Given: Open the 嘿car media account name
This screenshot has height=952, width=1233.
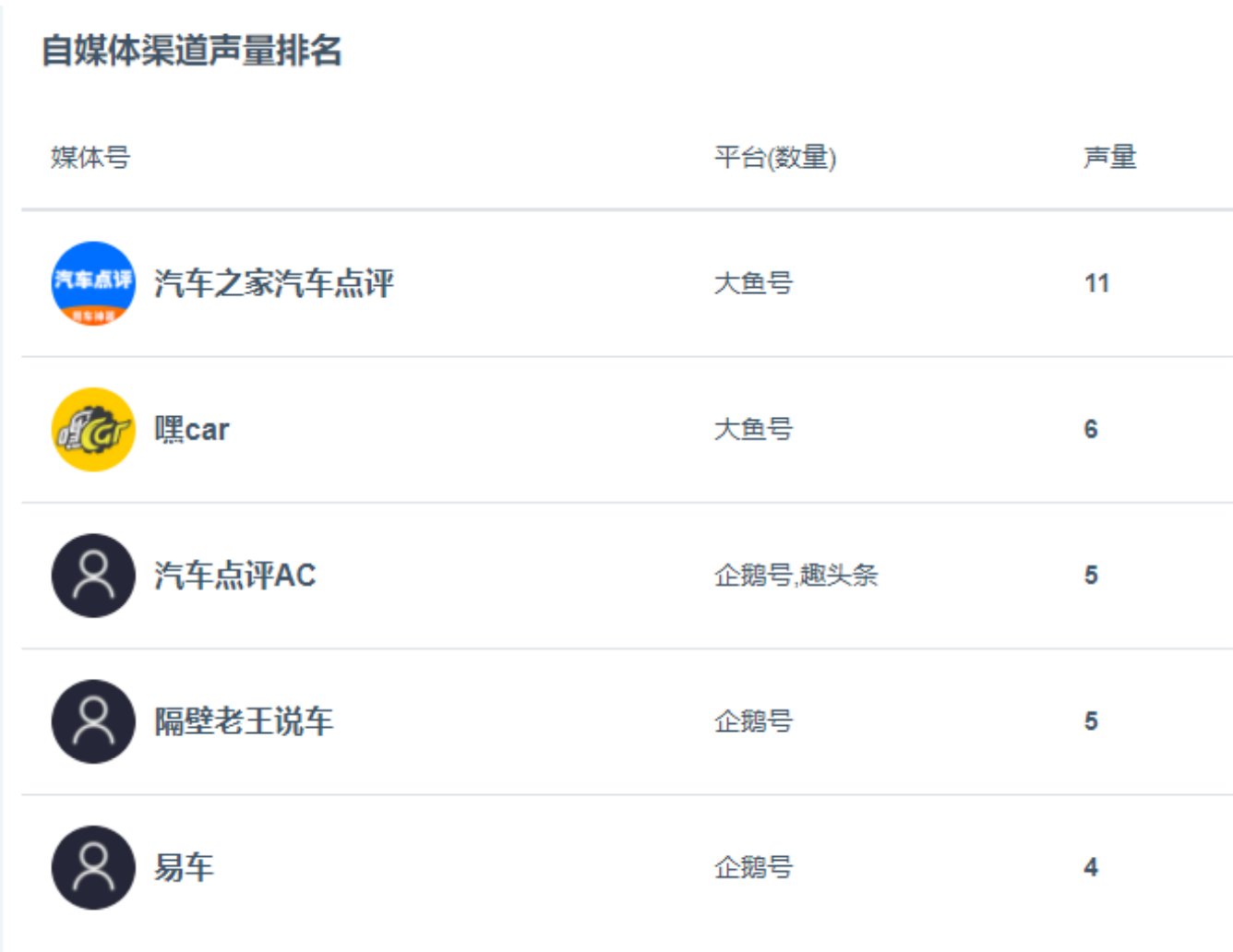Looking at the screenshot, I should 192,429.
